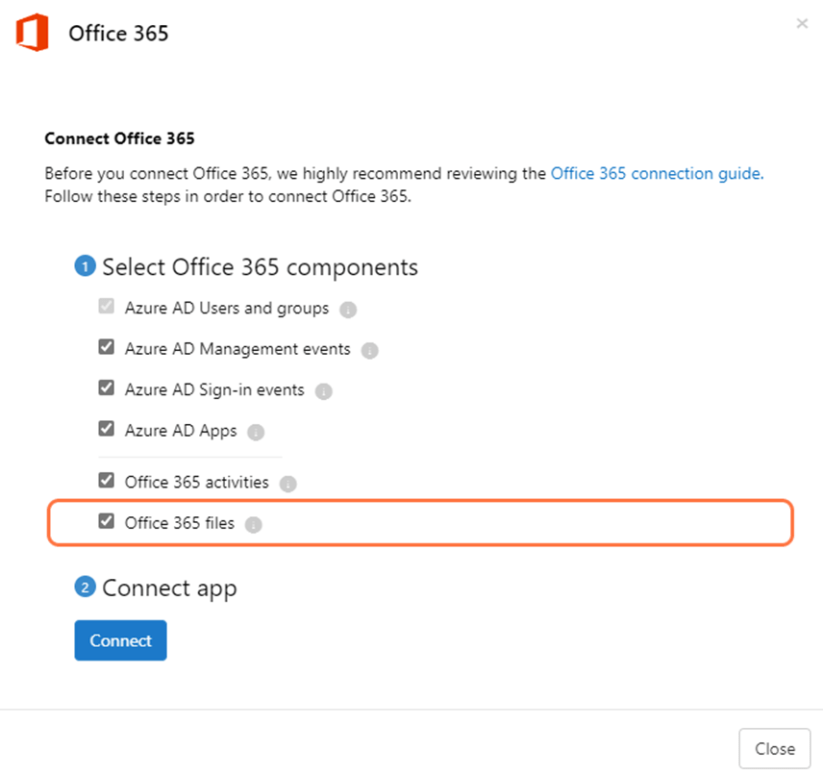823x775 pixels.
Task: Click the step 1 numbered badge
Action: [x=85, y=266]
